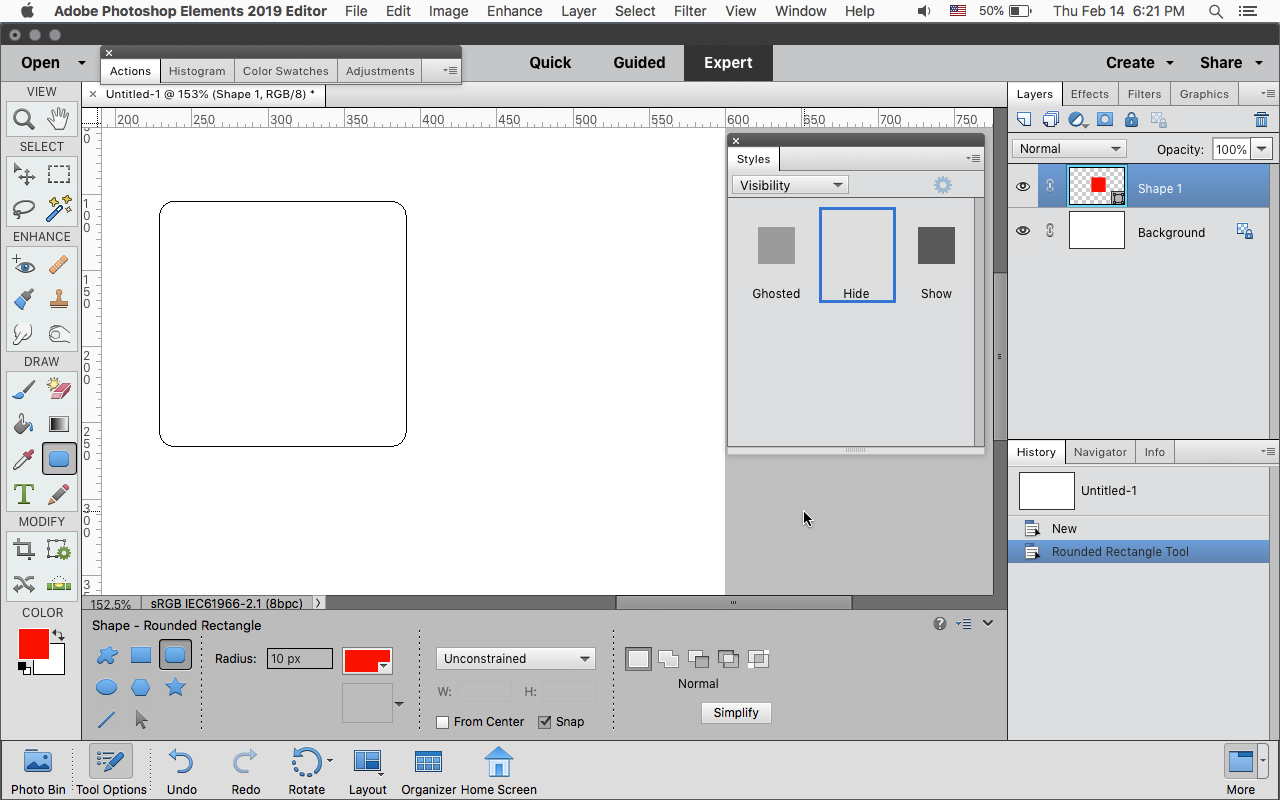
Task: Switch to the Navigator tab
Action: point(1100,452)
